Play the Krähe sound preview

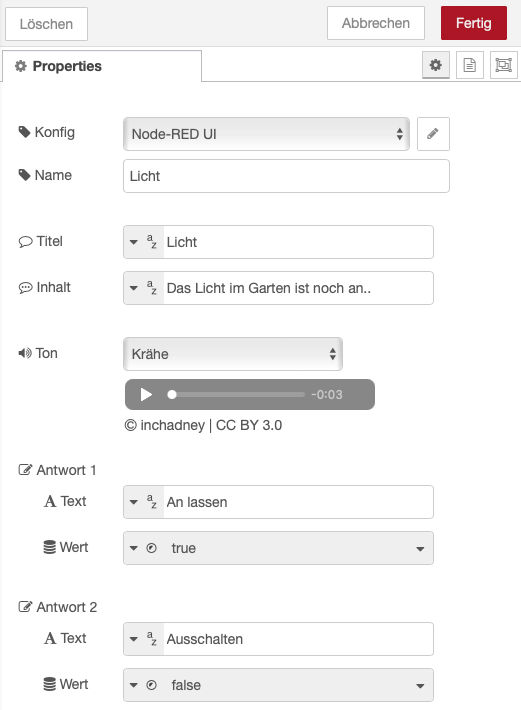146,394
